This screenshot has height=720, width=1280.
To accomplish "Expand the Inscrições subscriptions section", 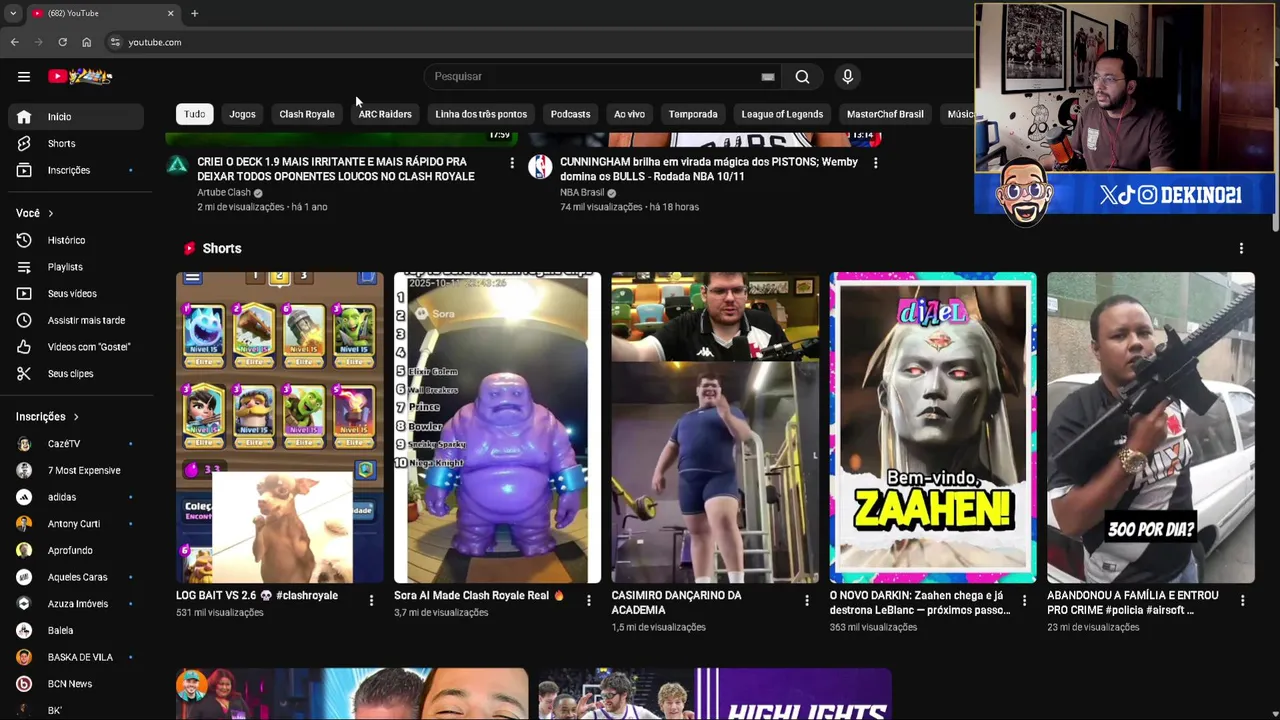I will tap(47, 417).
